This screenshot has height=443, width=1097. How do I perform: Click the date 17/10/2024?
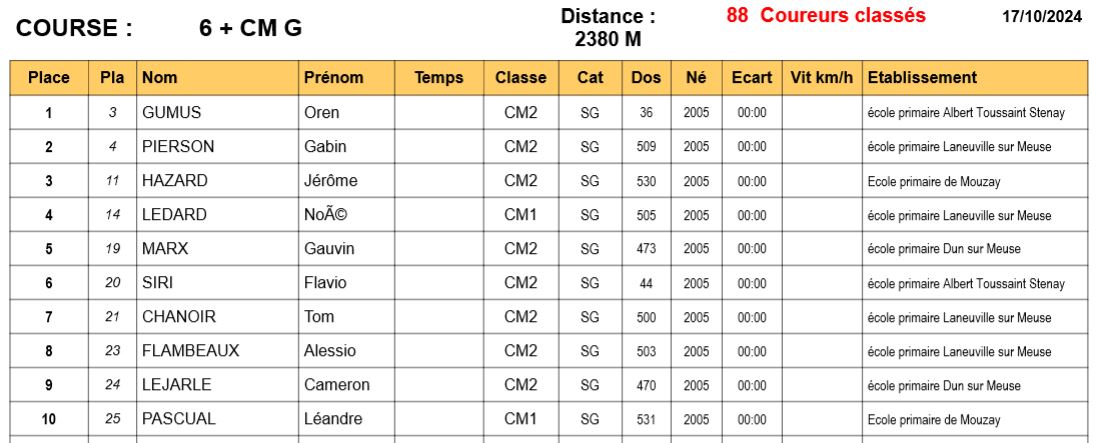[1042, 17]
